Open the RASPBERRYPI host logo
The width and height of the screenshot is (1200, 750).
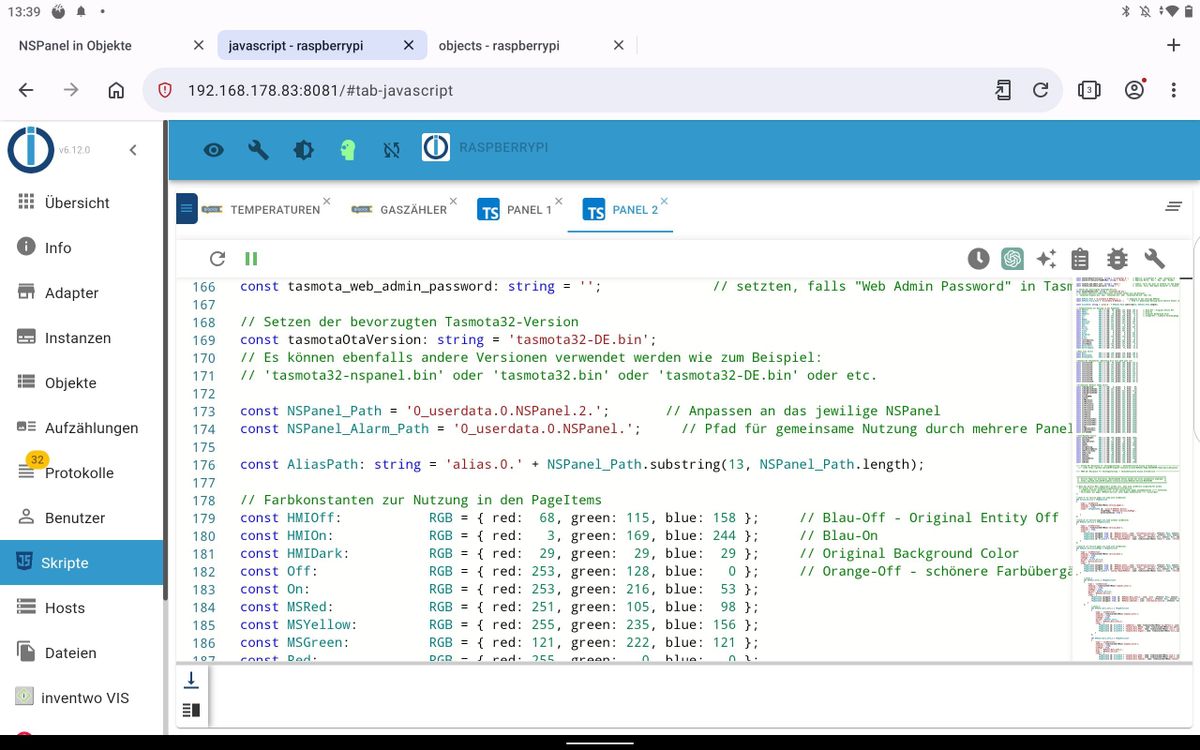435,147
